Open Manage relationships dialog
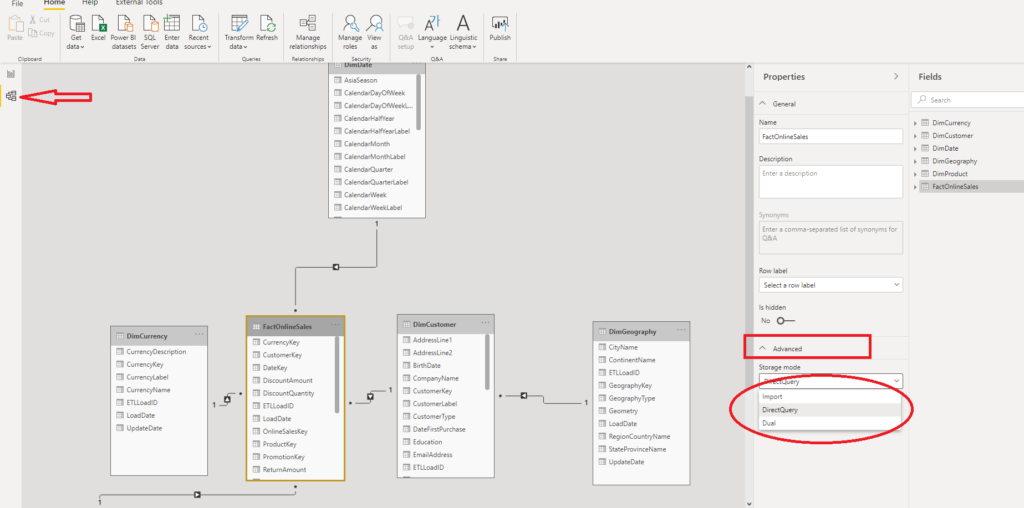This screenshot has height=508, width=1024. [x=308, y=33]
